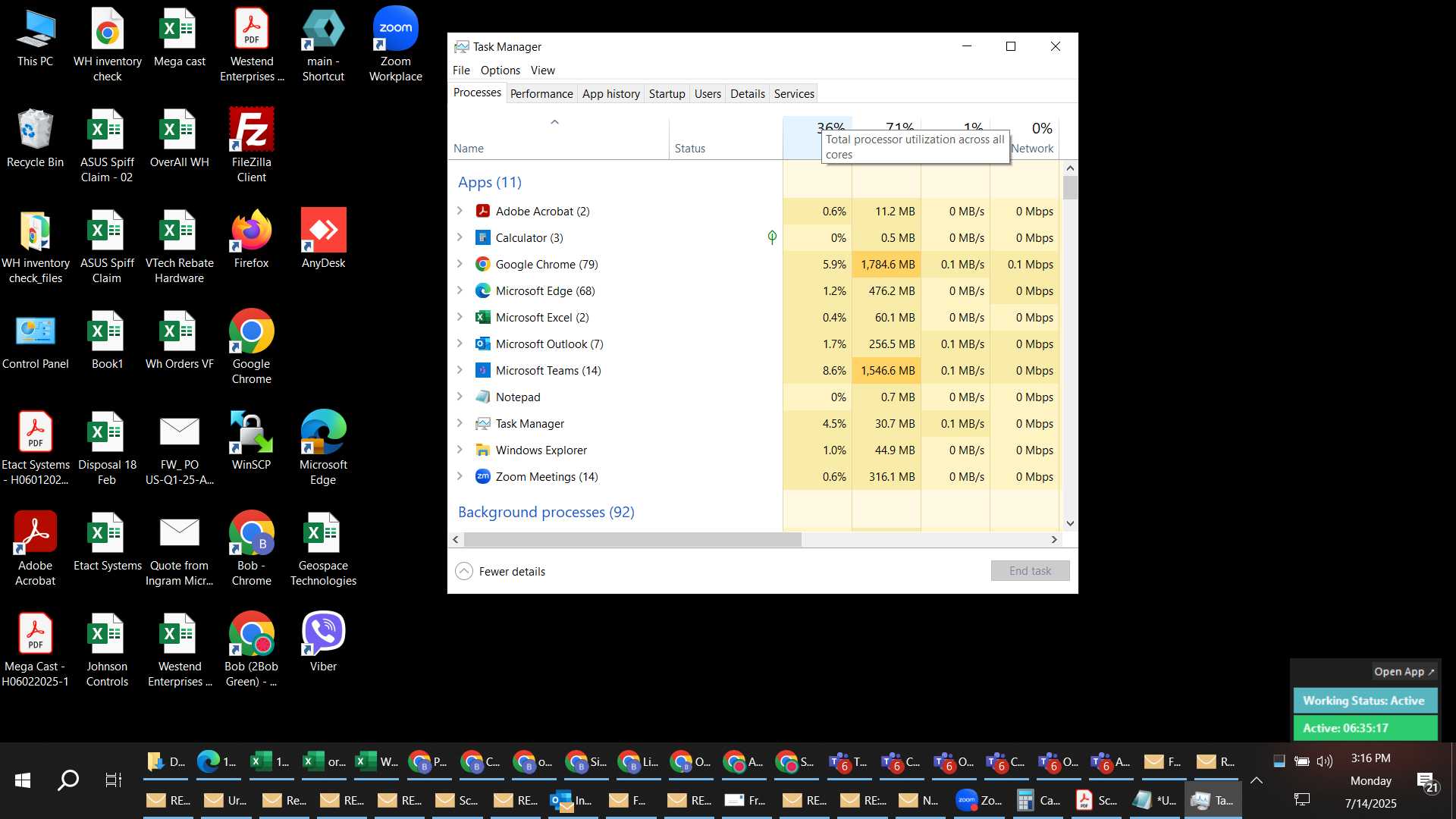Expand the Microsoft Teams (14) process group
The image size is (1456, 819).
pos(460,369)
